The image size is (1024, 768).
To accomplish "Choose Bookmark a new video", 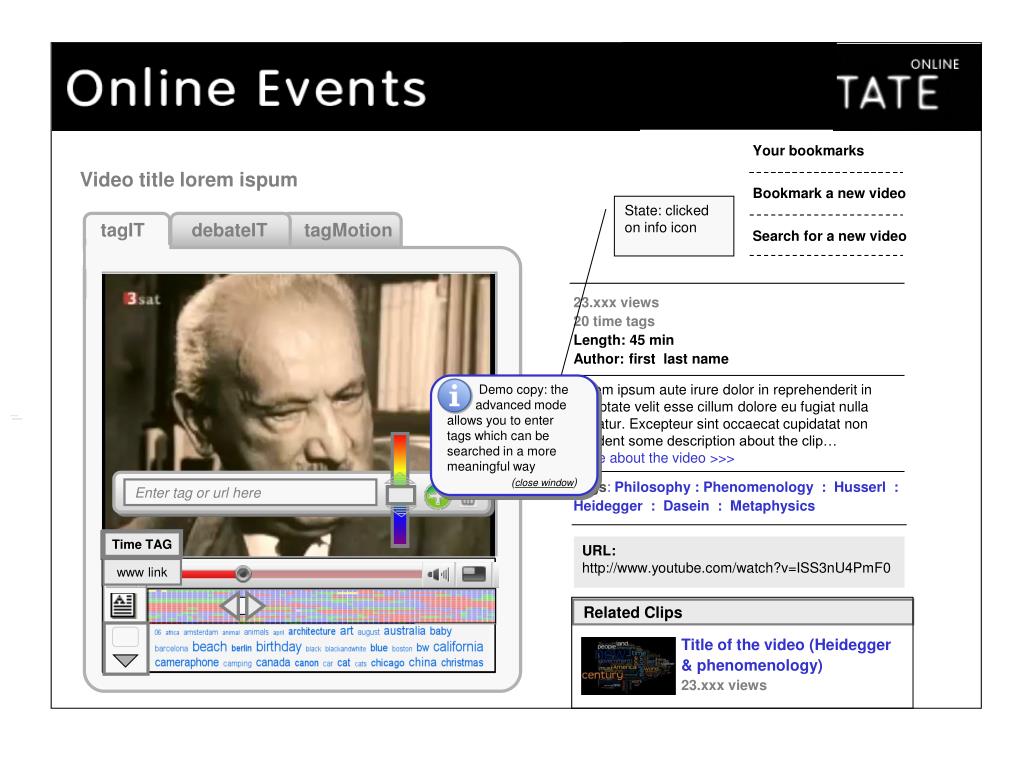I will coord(829,193).
